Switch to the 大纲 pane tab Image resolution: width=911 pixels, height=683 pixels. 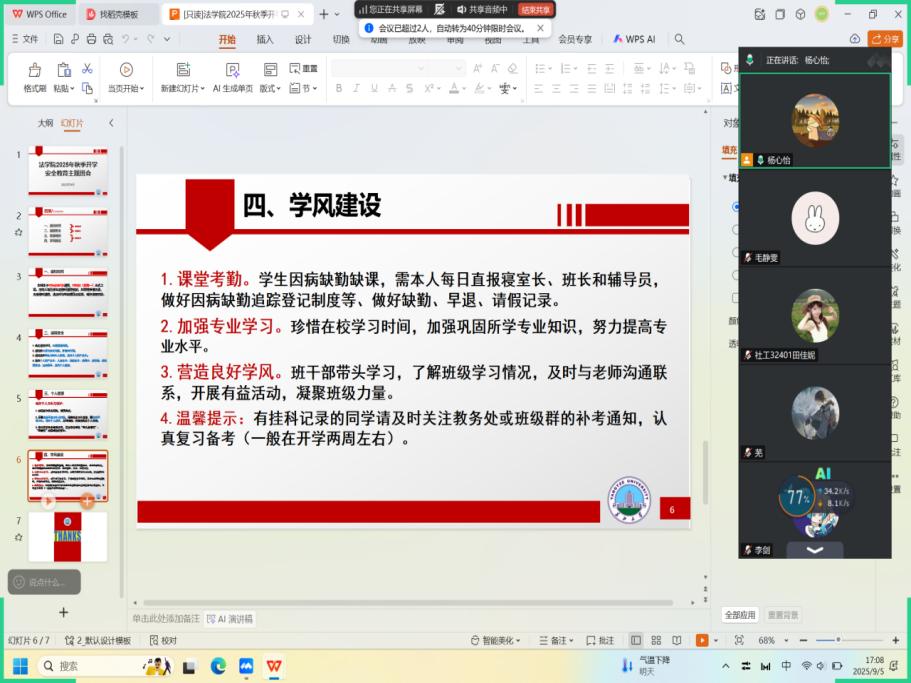click(45, 123)
